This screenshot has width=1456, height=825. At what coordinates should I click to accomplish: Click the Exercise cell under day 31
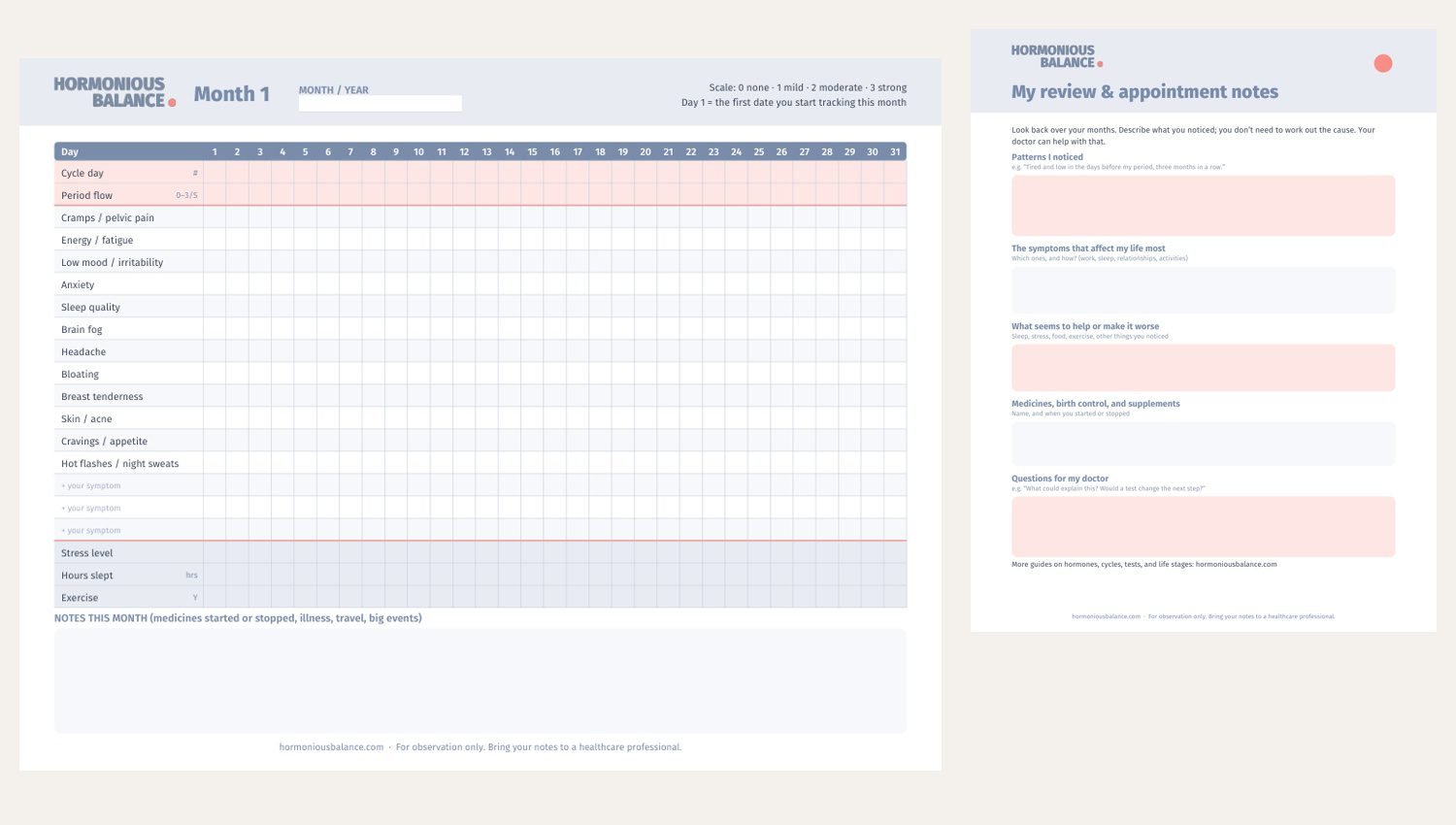[895, 597]
